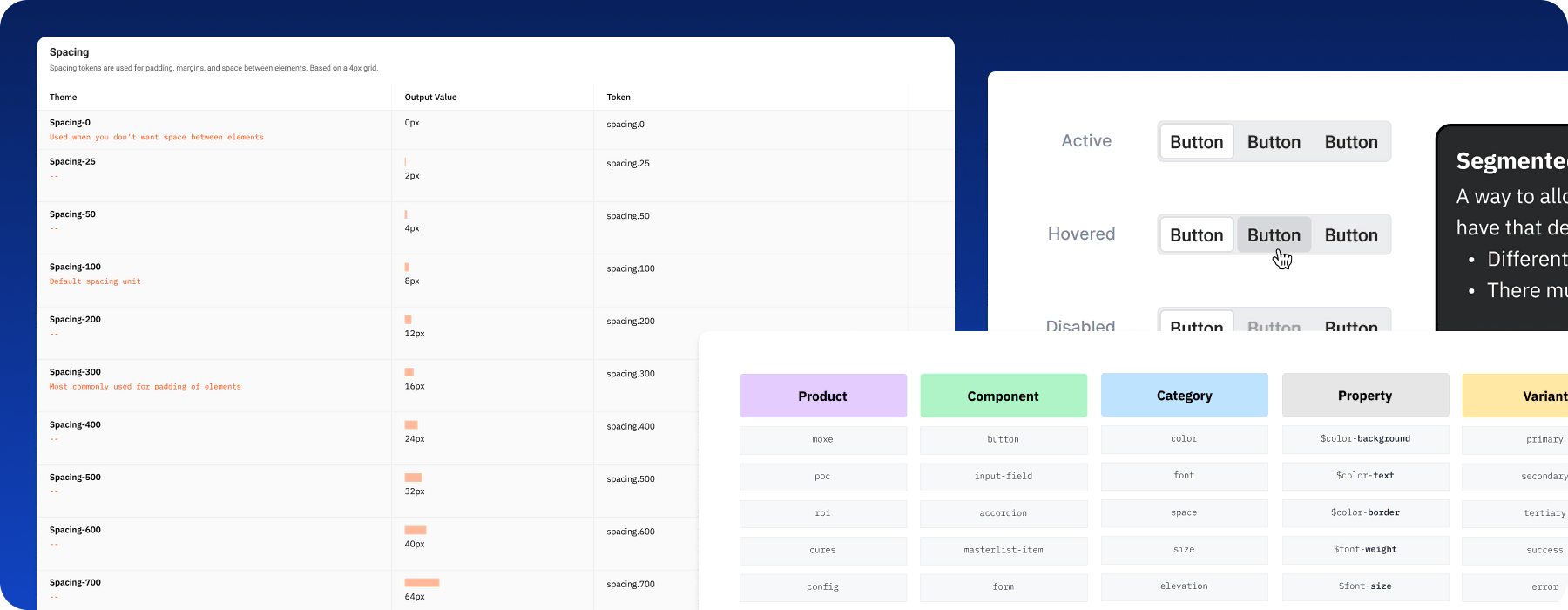Click the Variant column header
The width and height of the screenshot is (1568, 610).
pyautogui.click(x=1515, y=396)
